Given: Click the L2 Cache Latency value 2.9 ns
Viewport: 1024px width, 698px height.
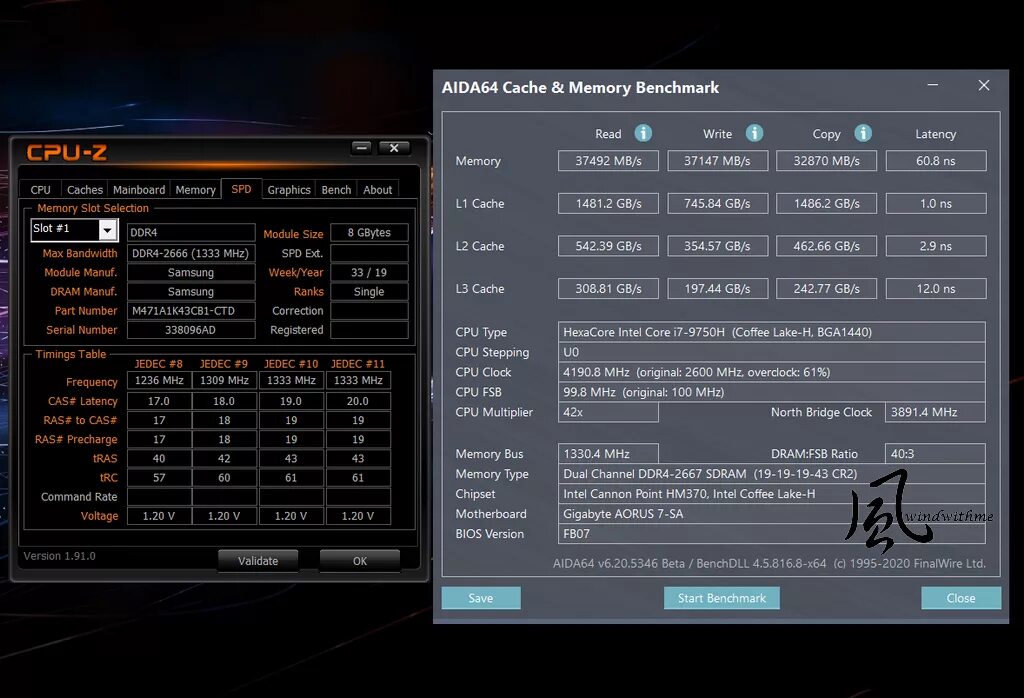Looking at the screenshot, I should point(936,246).
